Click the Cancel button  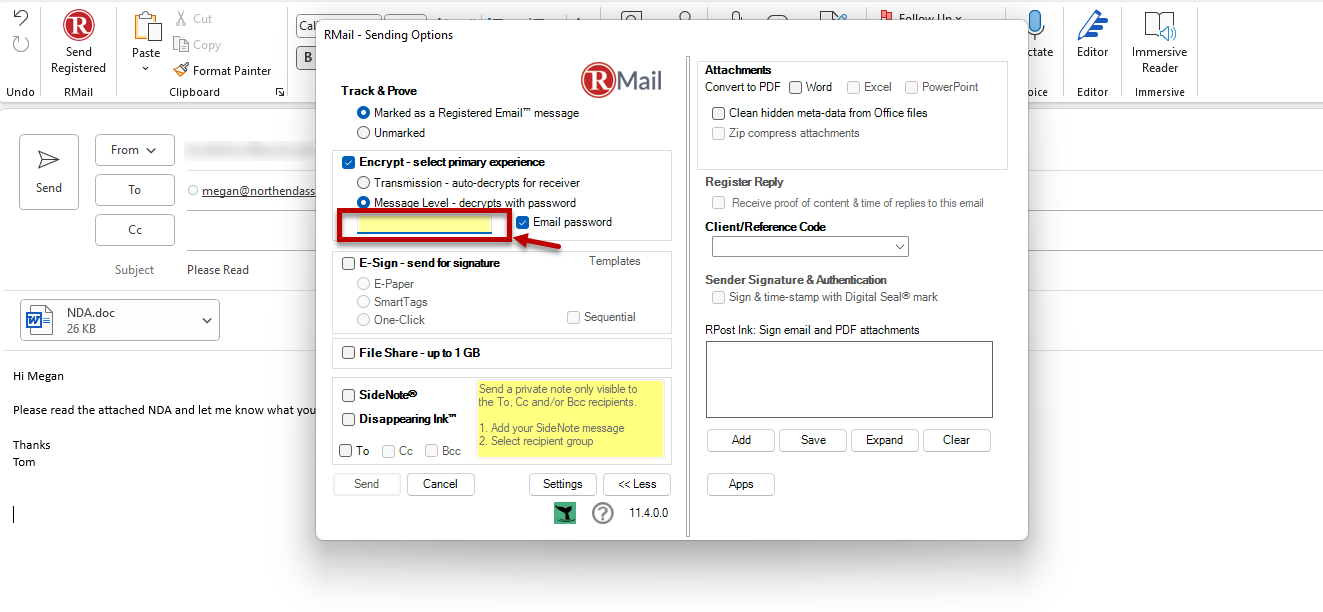440,484
